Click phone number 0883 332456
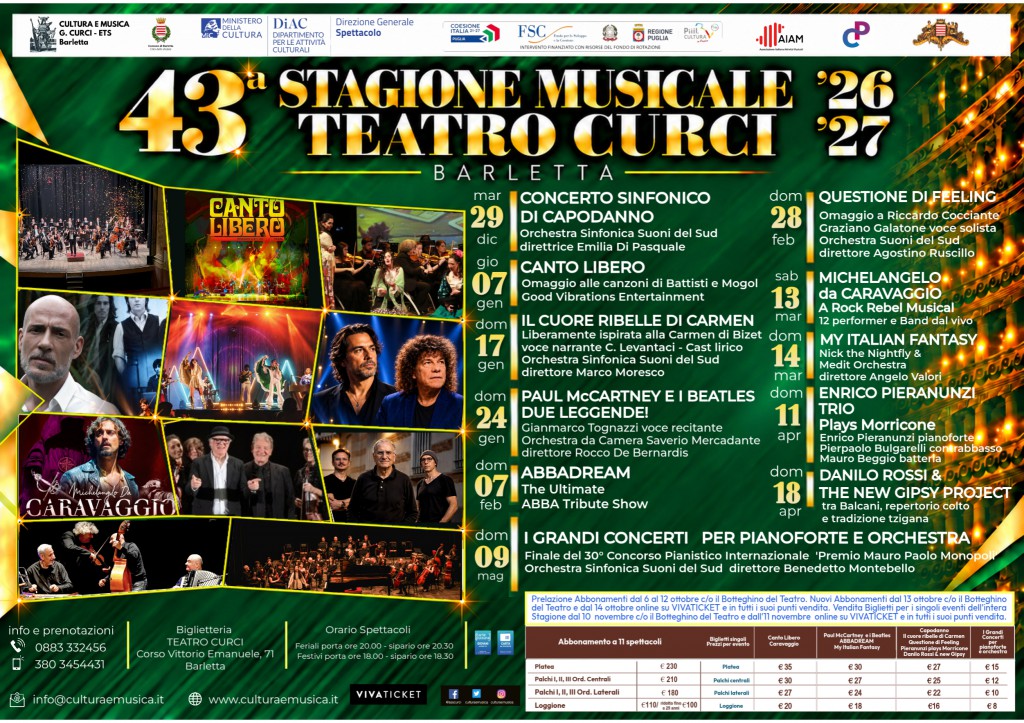Image resolution: width=1024 pixels, height=723 pixels. coord(71,647)
